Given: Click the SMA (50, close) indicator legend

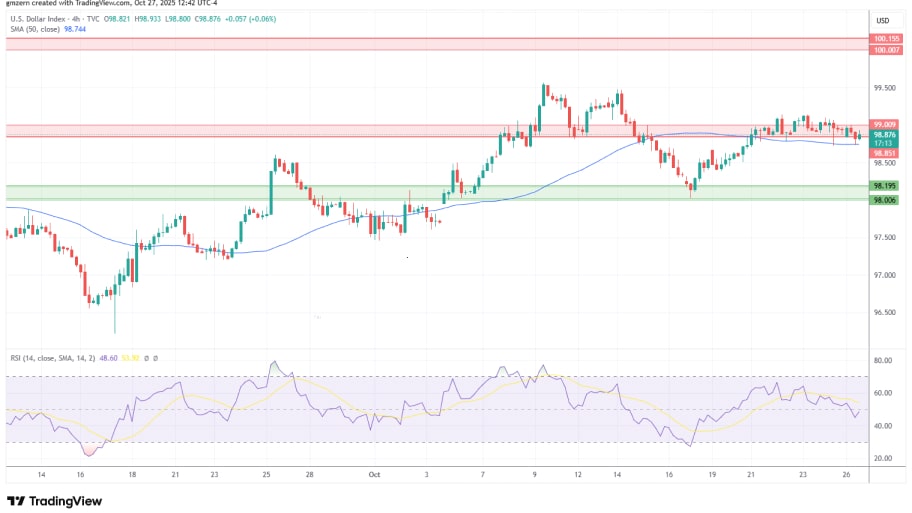Looking at the screenshot, I should [x=32, y=30].
